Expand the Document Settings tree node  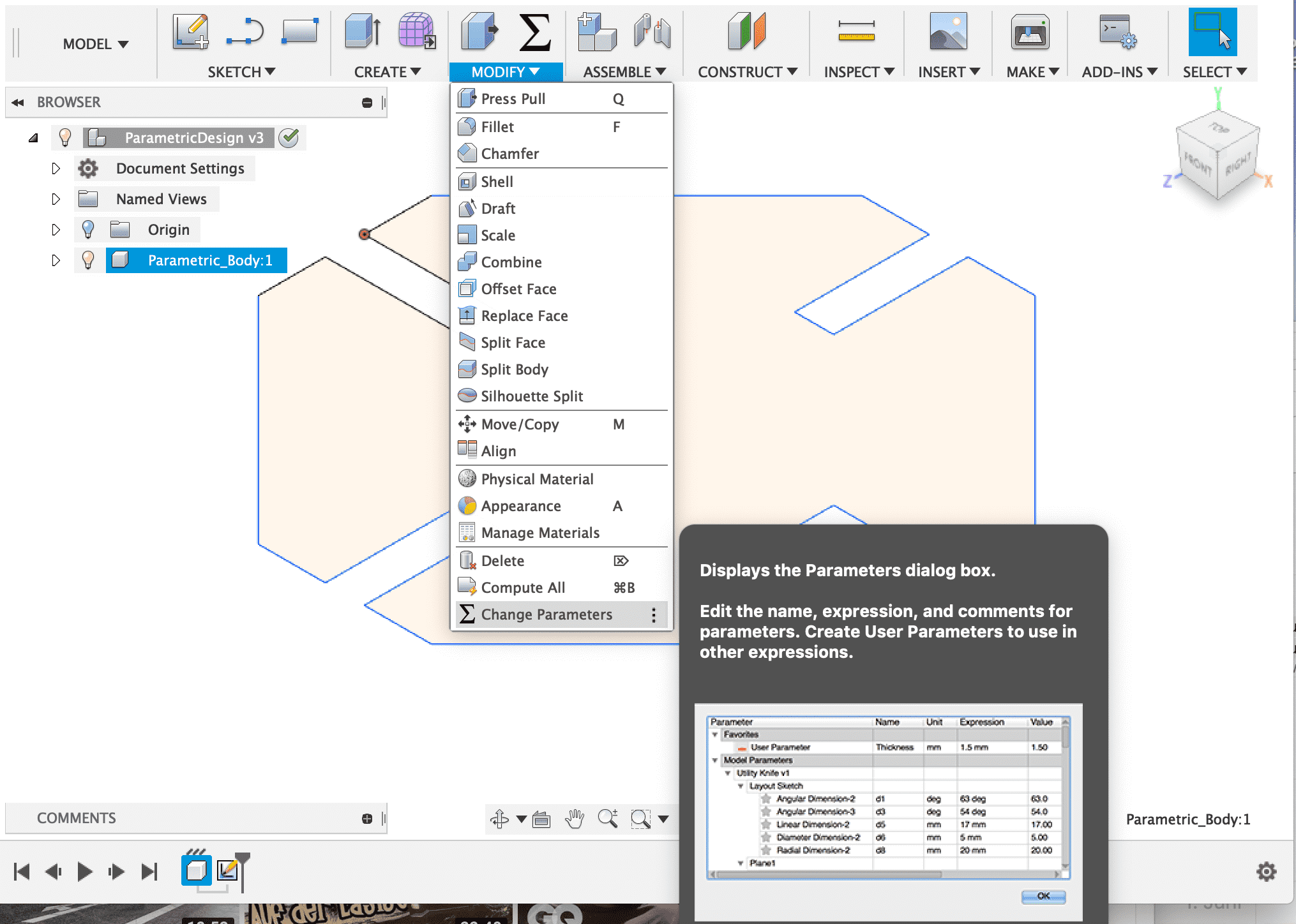[x=56, y=168]
